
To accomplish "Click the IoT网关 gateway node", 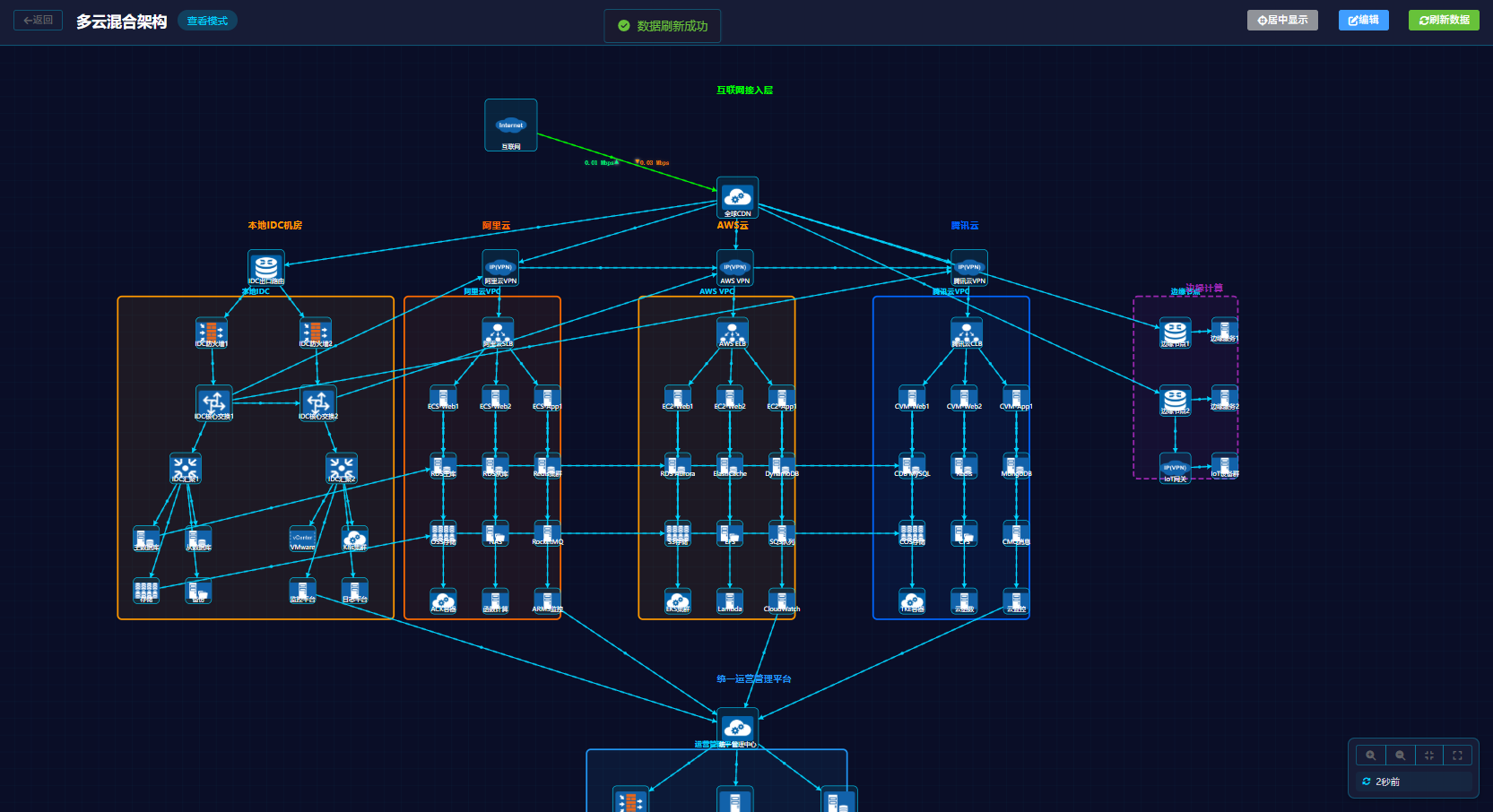I will [1176, 469].
